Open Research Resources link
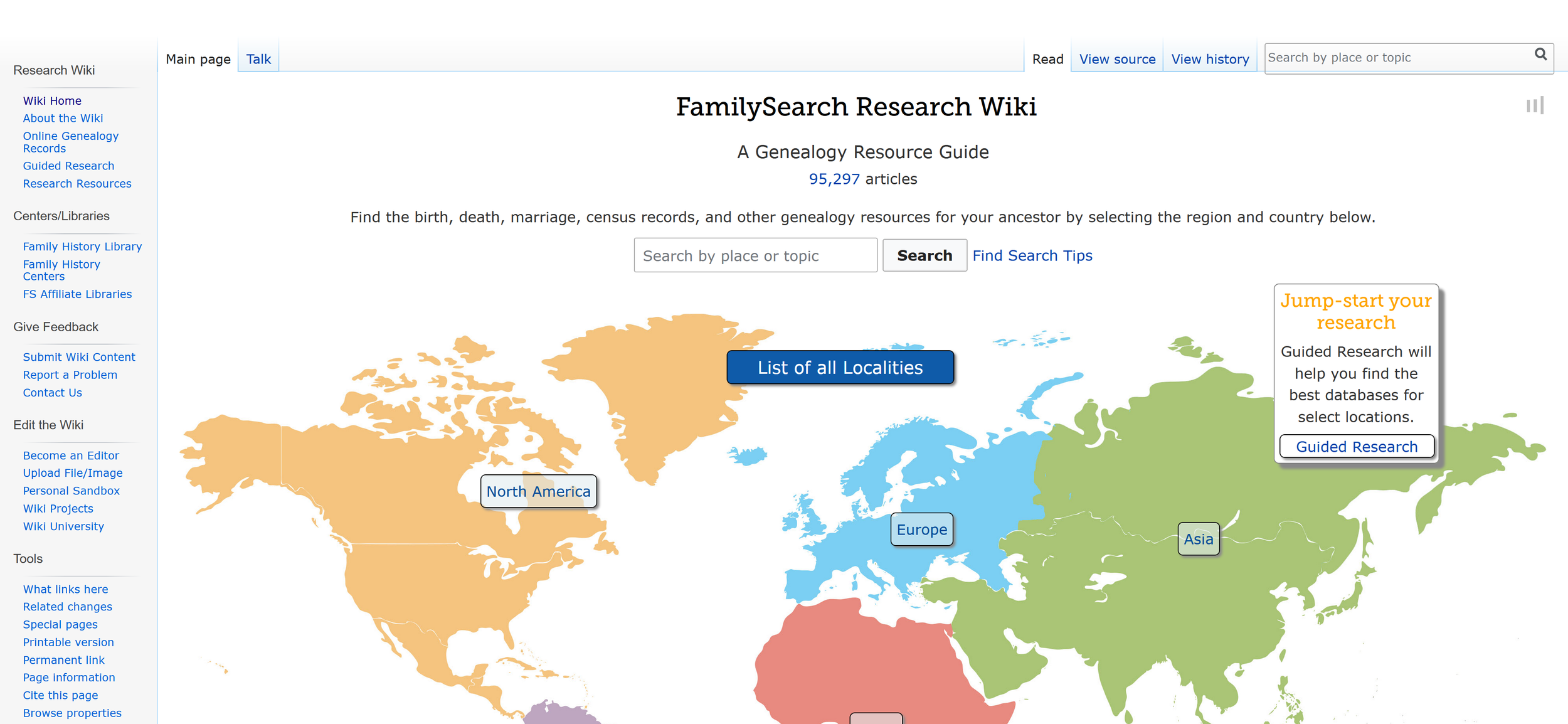Screen dimensions: 1568x724 [x=77, y=183]
